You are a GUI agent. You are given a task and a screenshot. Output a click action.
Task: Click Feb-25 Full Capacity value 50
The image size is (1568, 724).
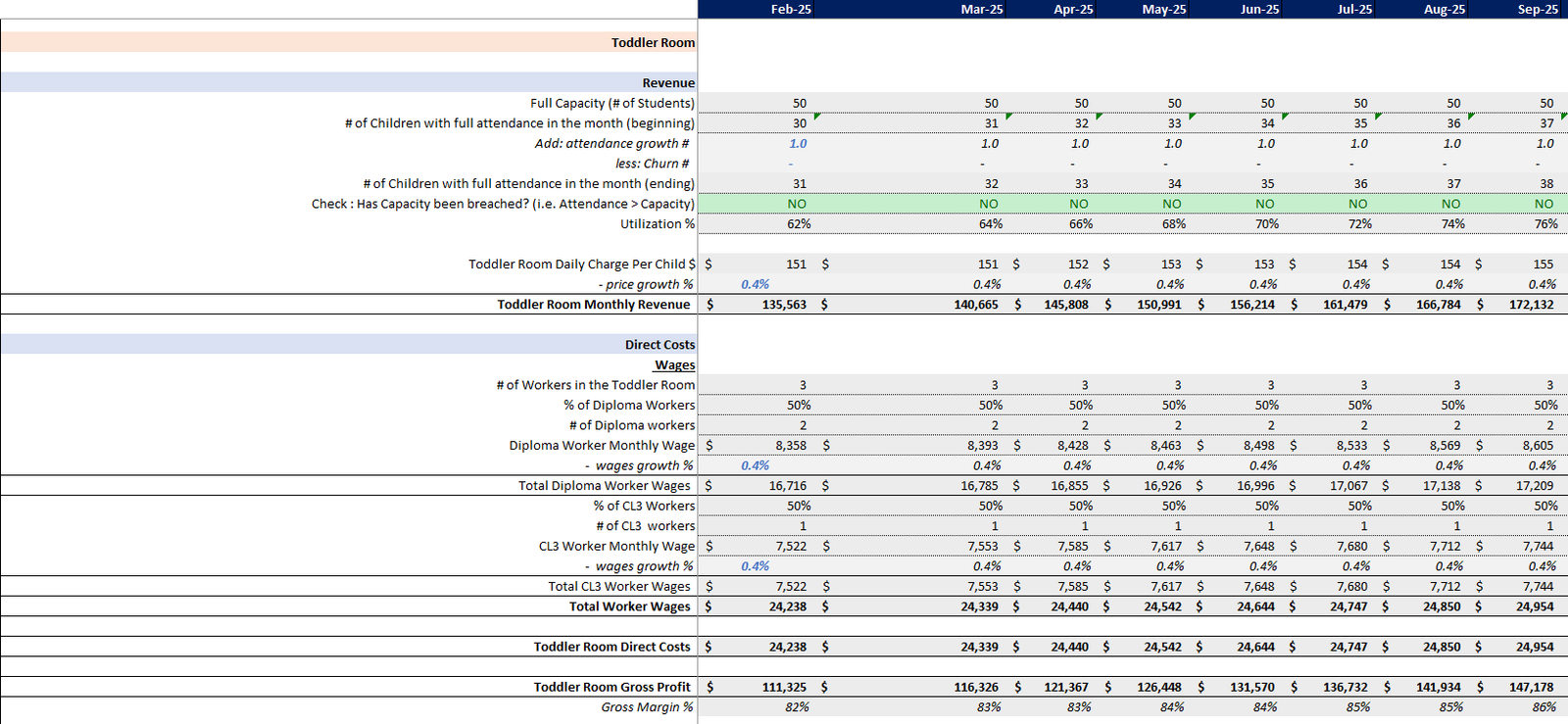(x=800, y=103)
